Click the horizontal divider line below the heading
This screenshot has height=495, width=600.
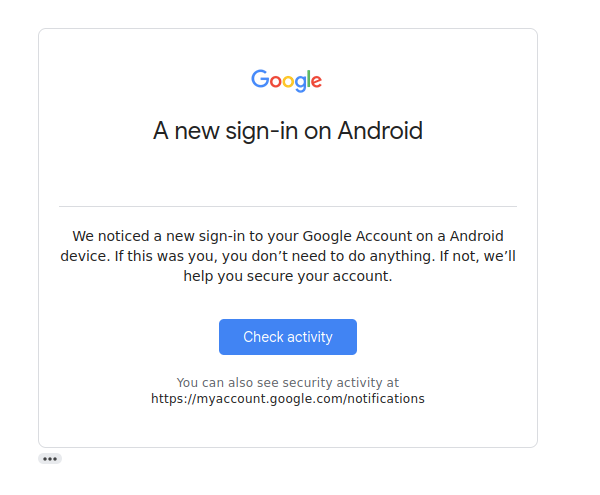coord(288,207)
